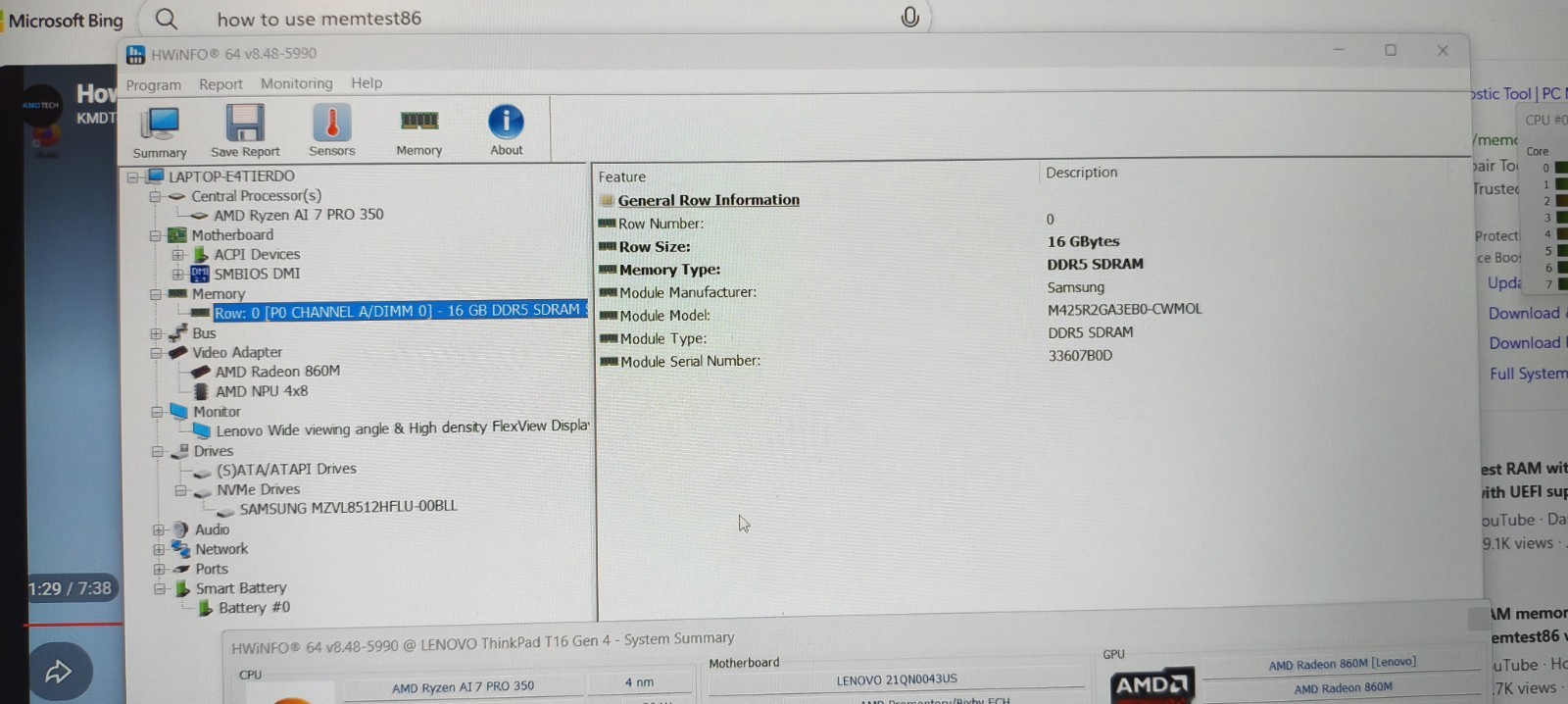Click the LENOVO 21QN0043US motherboard field

pyautogui.click(x=897, y=679)
